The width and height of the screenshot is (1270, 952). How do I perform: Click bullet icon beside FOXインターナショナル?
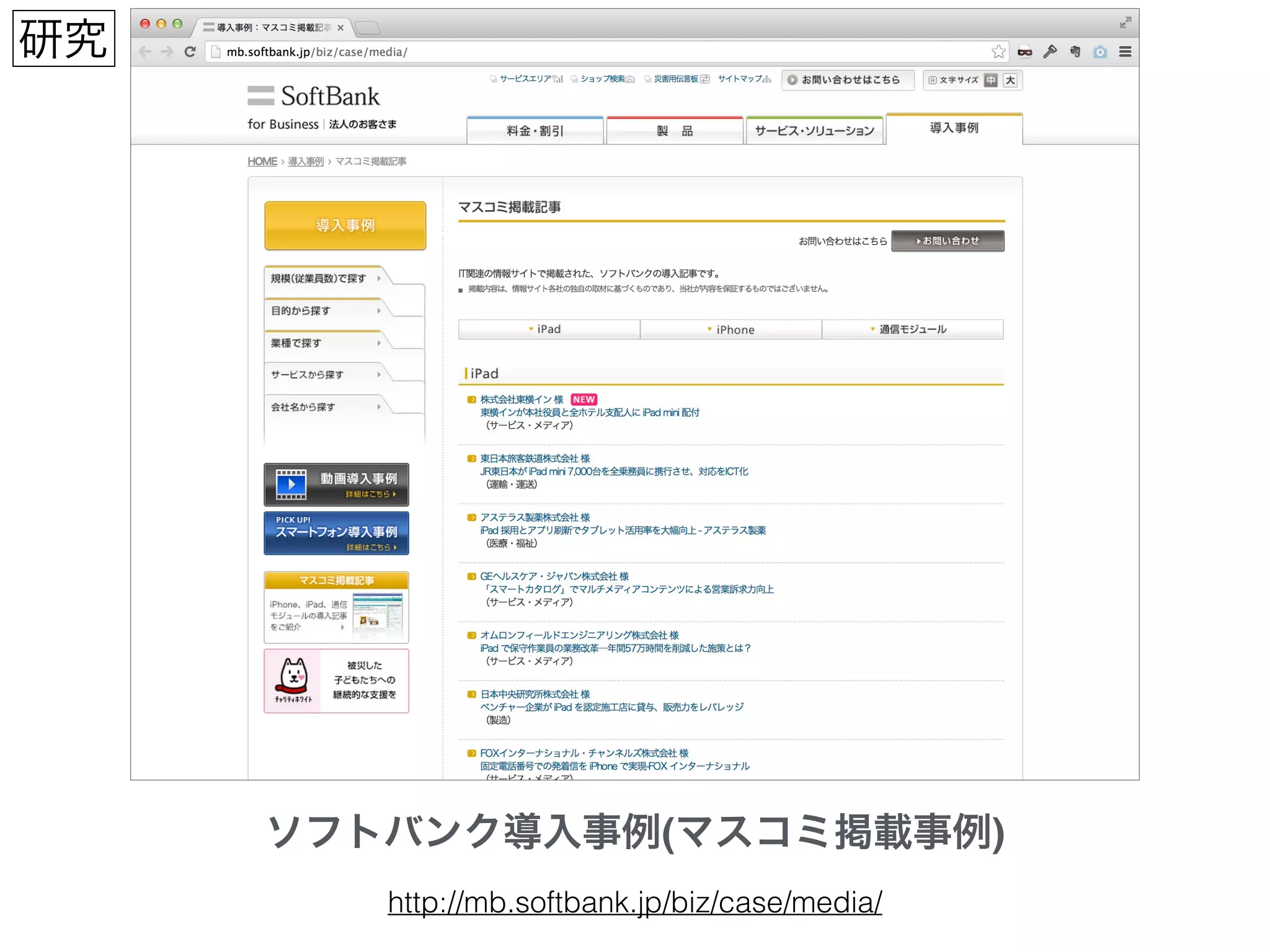coord(471,753)
